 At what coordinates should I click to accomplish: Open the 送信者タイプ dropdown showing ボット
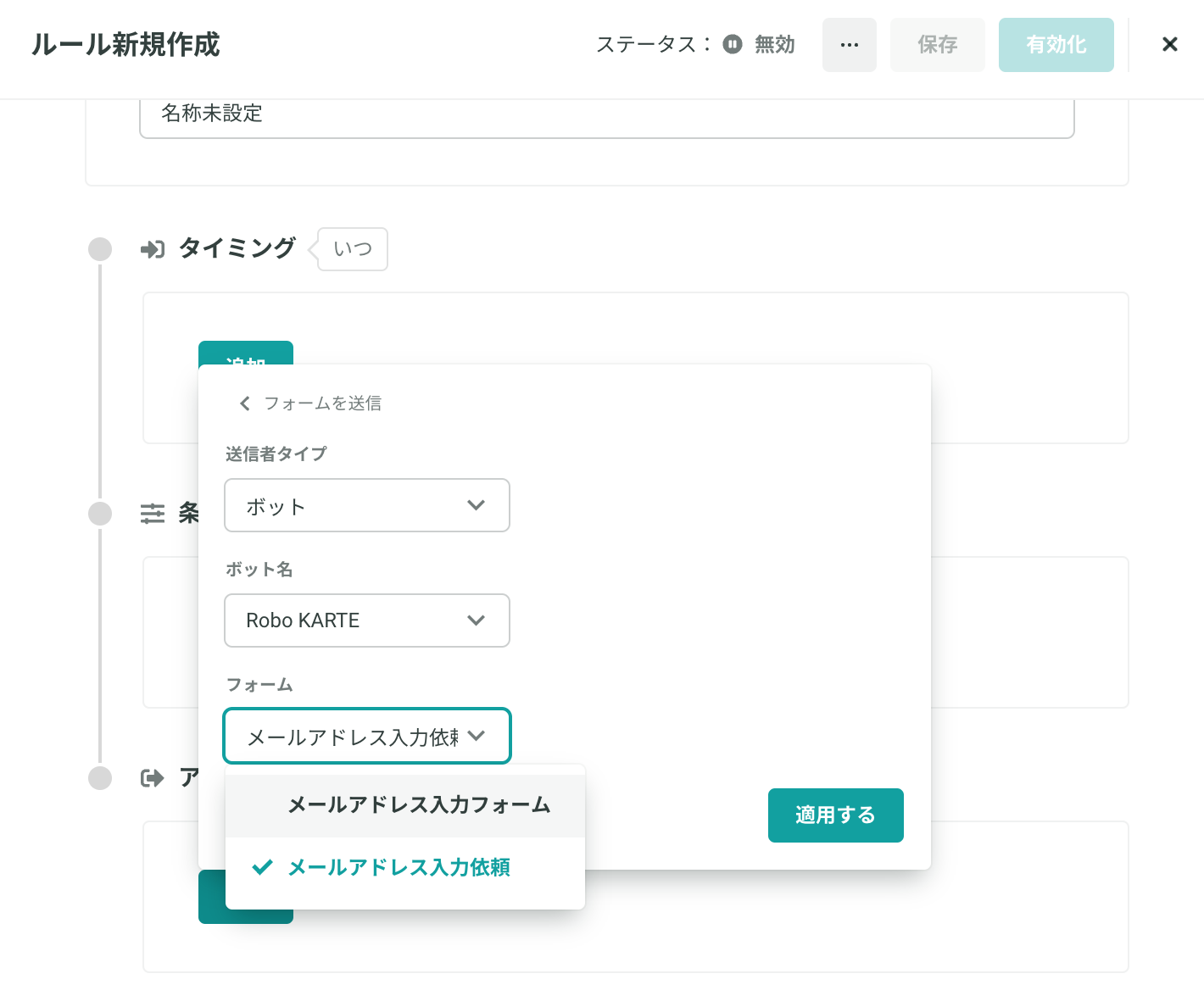pos(367,505)
